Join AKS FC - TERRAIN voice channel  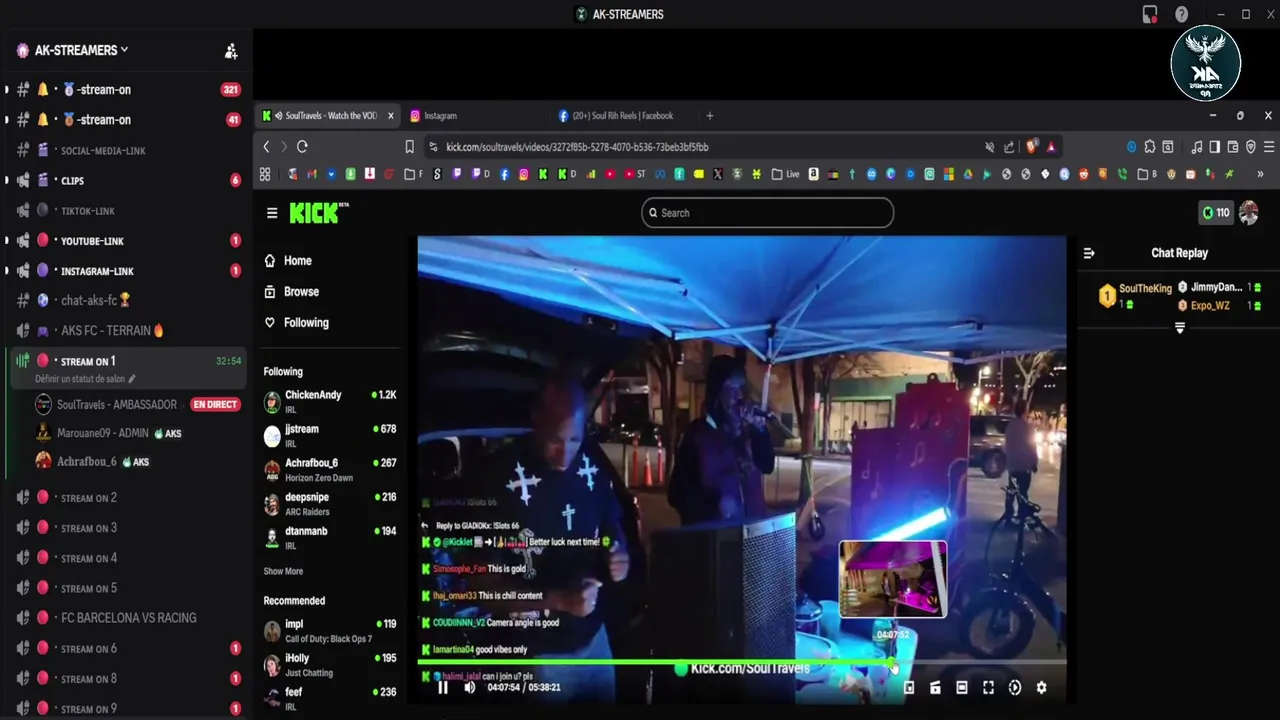(x=126, y=330)
